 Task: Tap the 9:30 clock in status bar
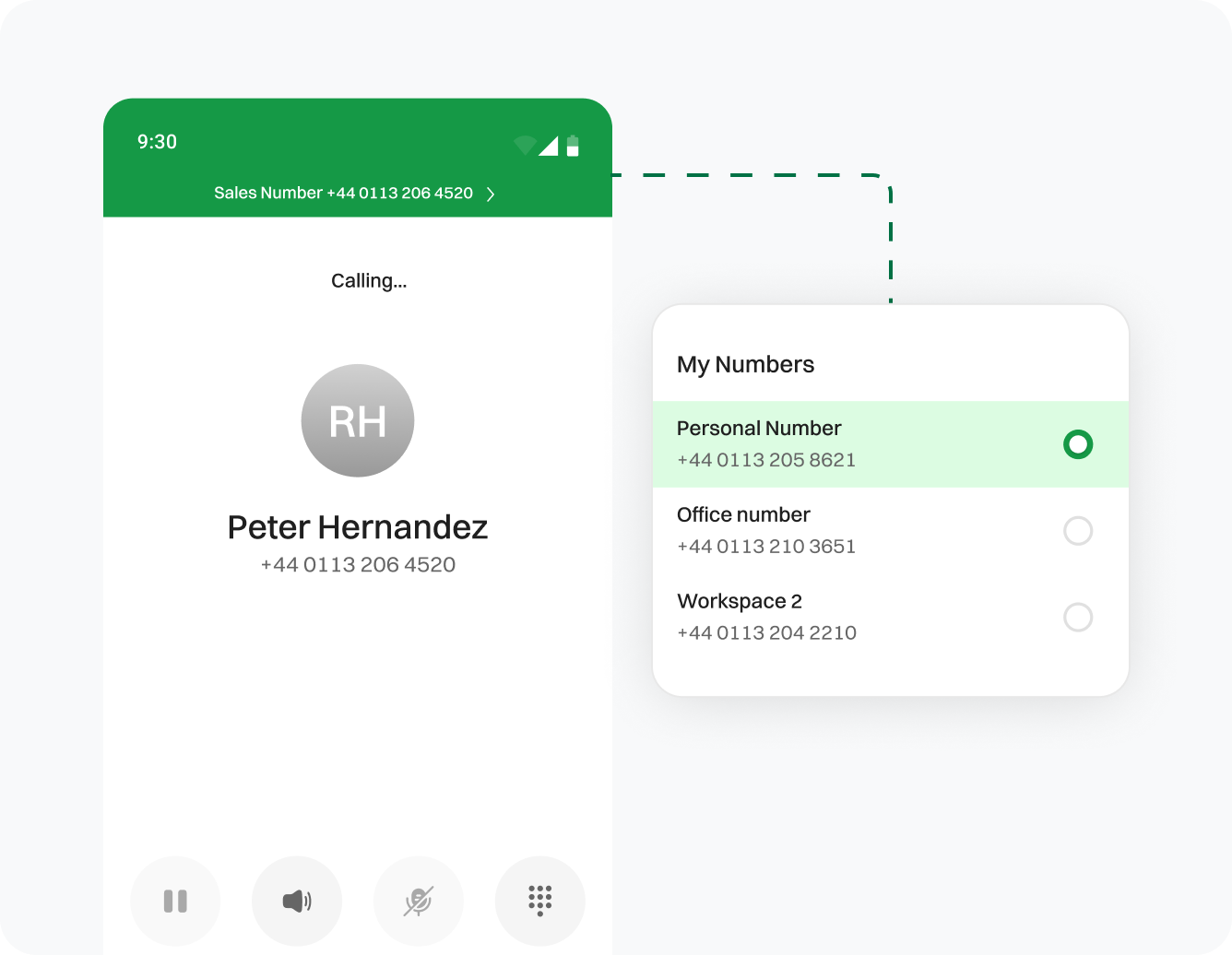pos(157,142)
